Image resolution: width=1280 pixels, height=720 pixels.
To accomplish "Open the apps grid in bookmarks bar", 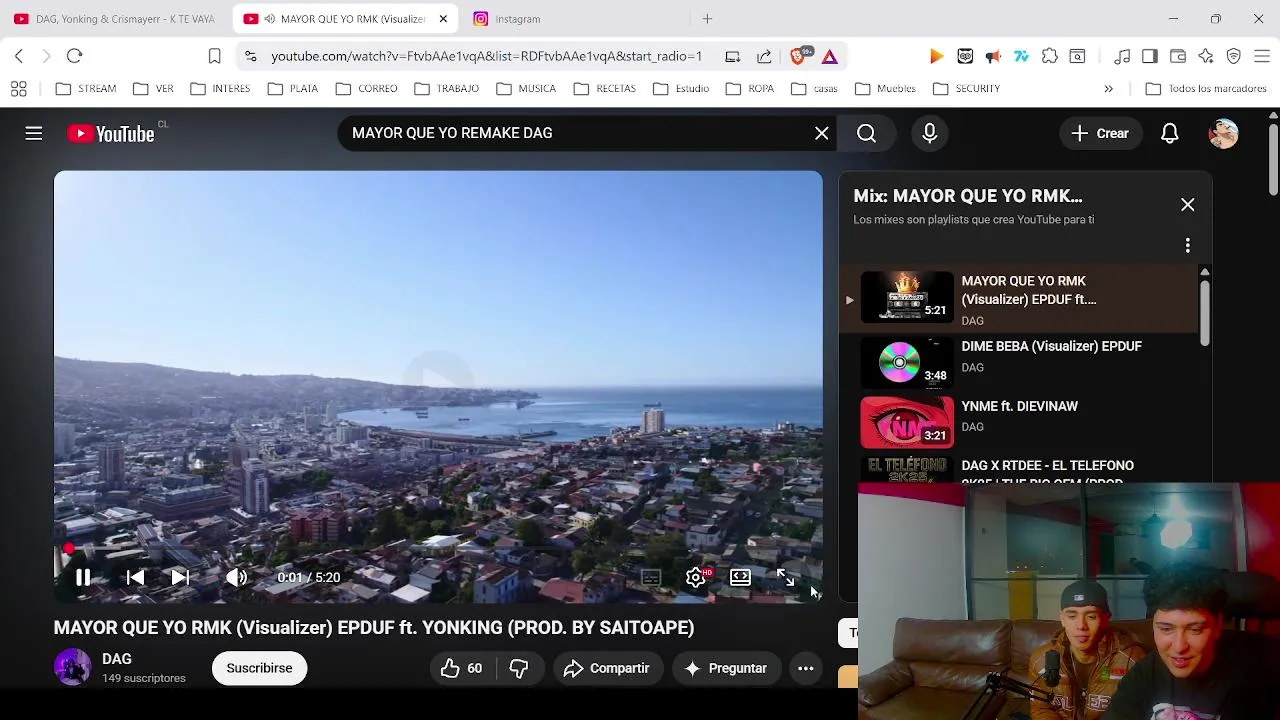I will (x=18, y=89).
